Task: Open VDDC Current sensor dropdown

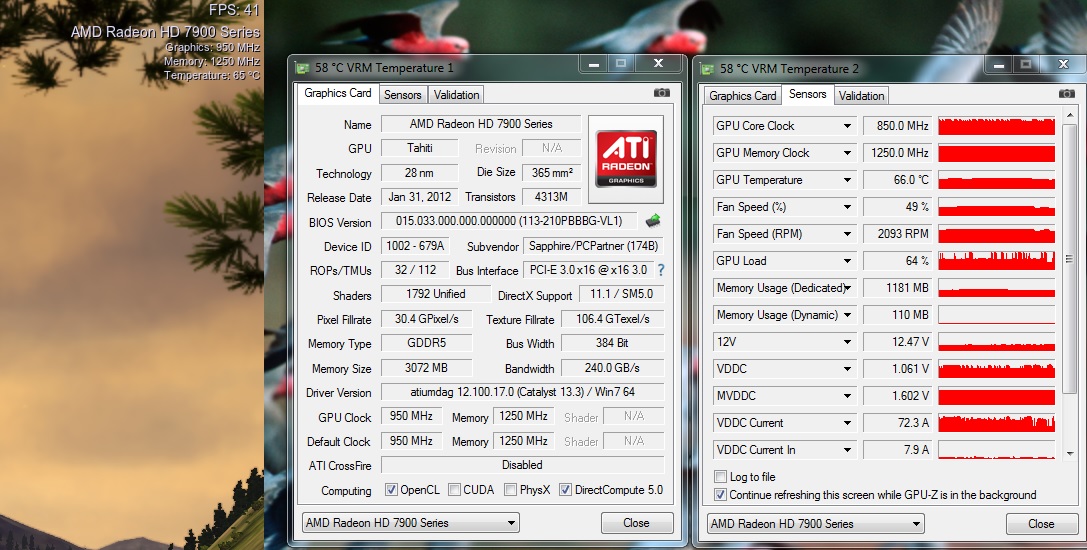Action: [847, 423]
